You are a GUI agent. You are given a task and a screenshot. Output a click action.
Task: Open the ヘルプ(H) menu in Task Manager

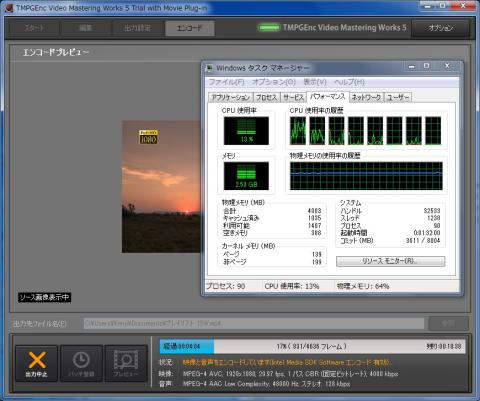click(349, 82)
